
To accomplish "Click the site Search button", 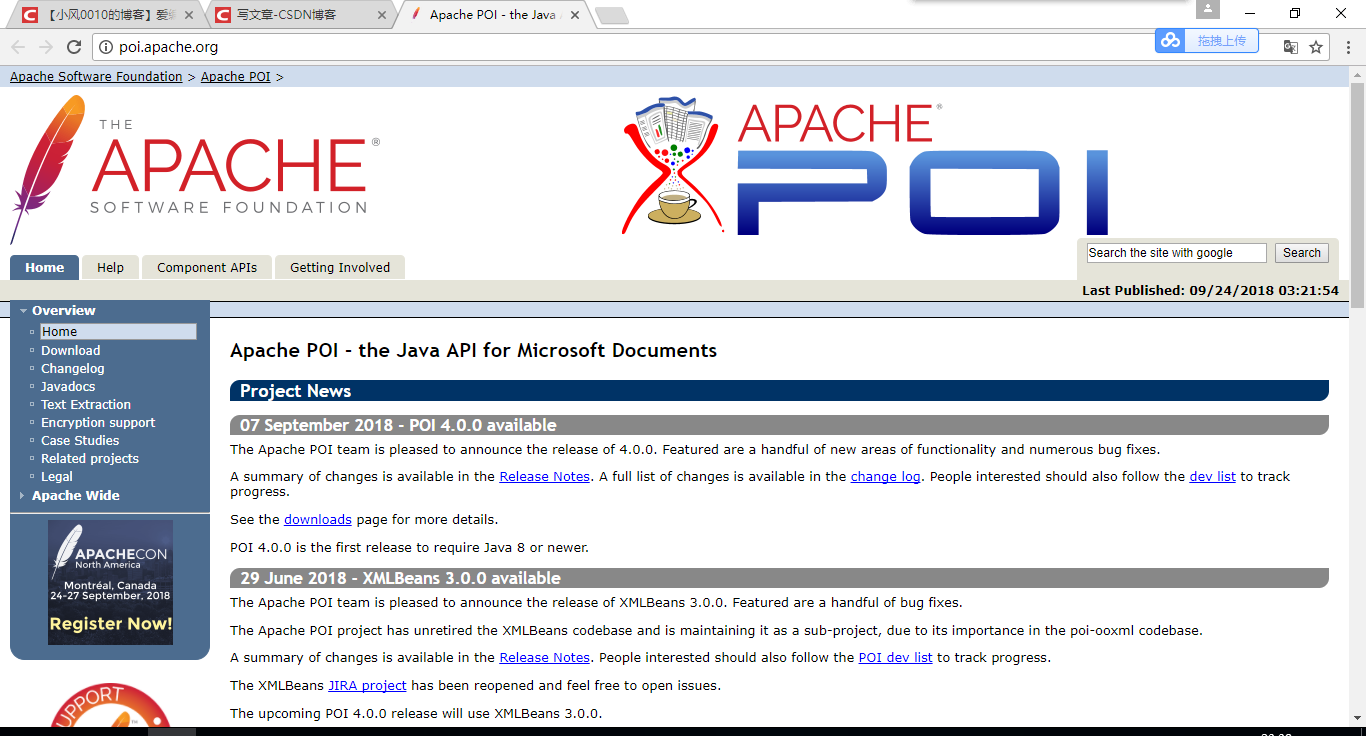I will point(1302,253).
